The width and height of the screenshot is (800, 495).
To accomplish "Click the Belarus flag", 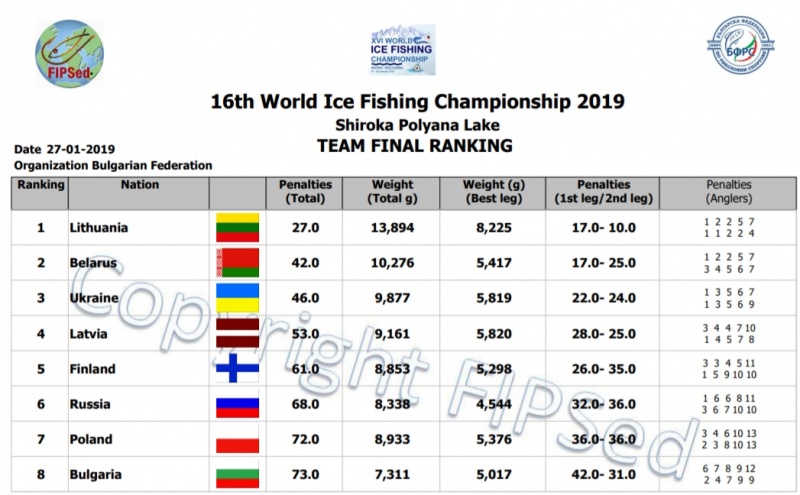I will pyautogui.click(x=238, y=263).
